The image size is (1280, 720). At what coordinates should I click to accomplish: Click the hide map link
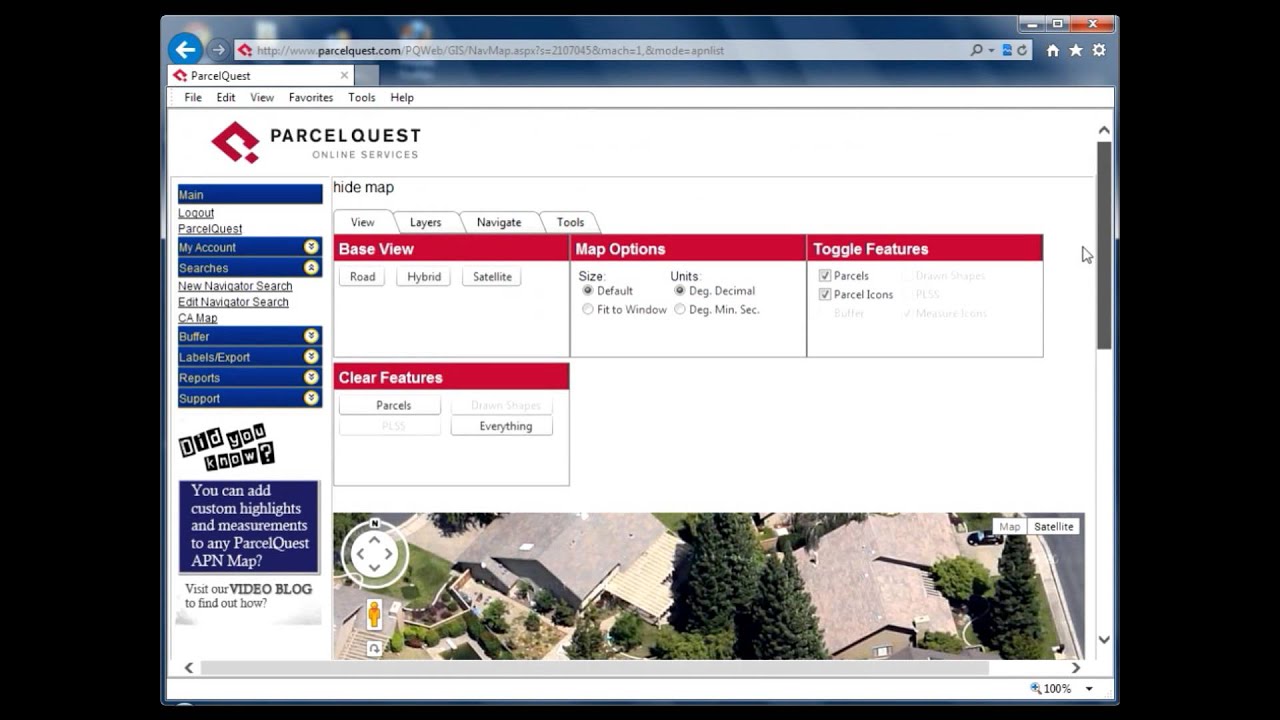[x=364, y=187]
